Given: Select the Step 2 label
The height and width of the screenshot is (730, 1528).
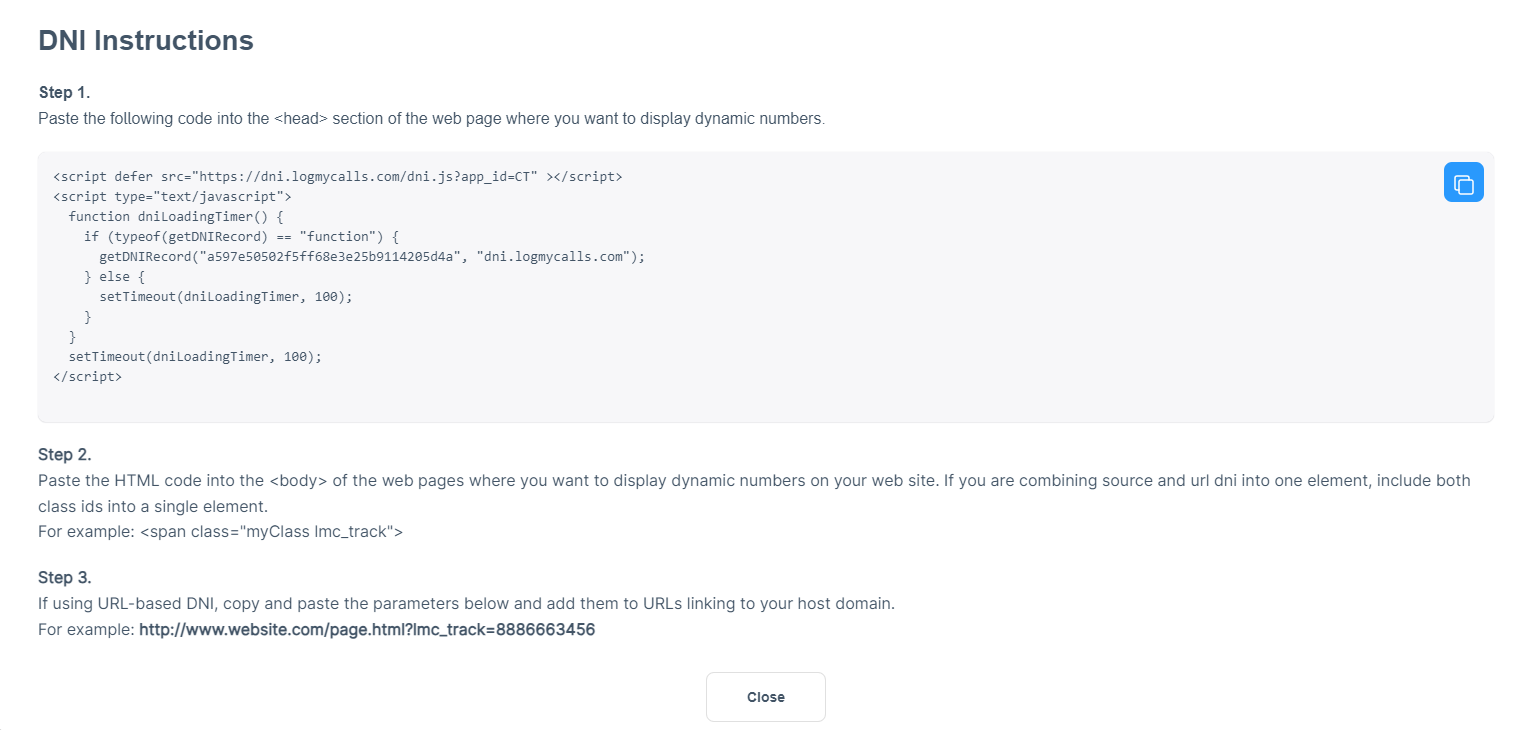Looking at the screenshot, I should [64, 455].
